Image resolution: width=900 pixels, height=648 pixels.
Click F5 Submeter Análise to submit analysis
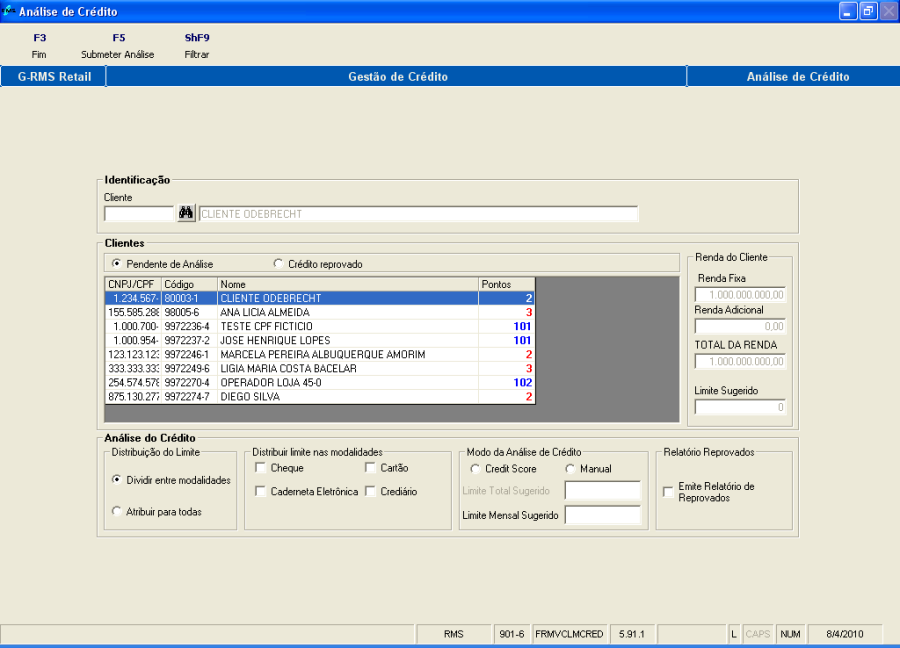tap(118, 45)
